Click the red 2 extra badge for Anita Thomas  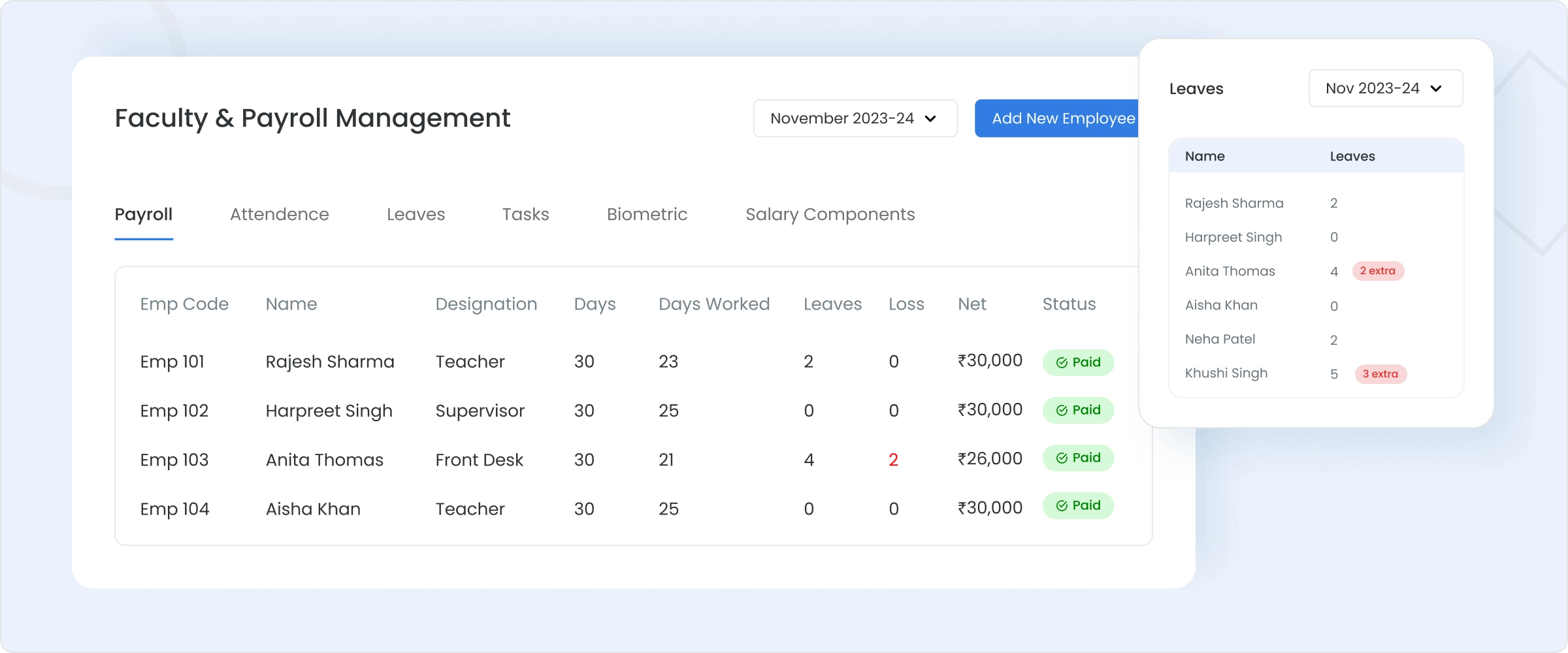[1377, 271]
